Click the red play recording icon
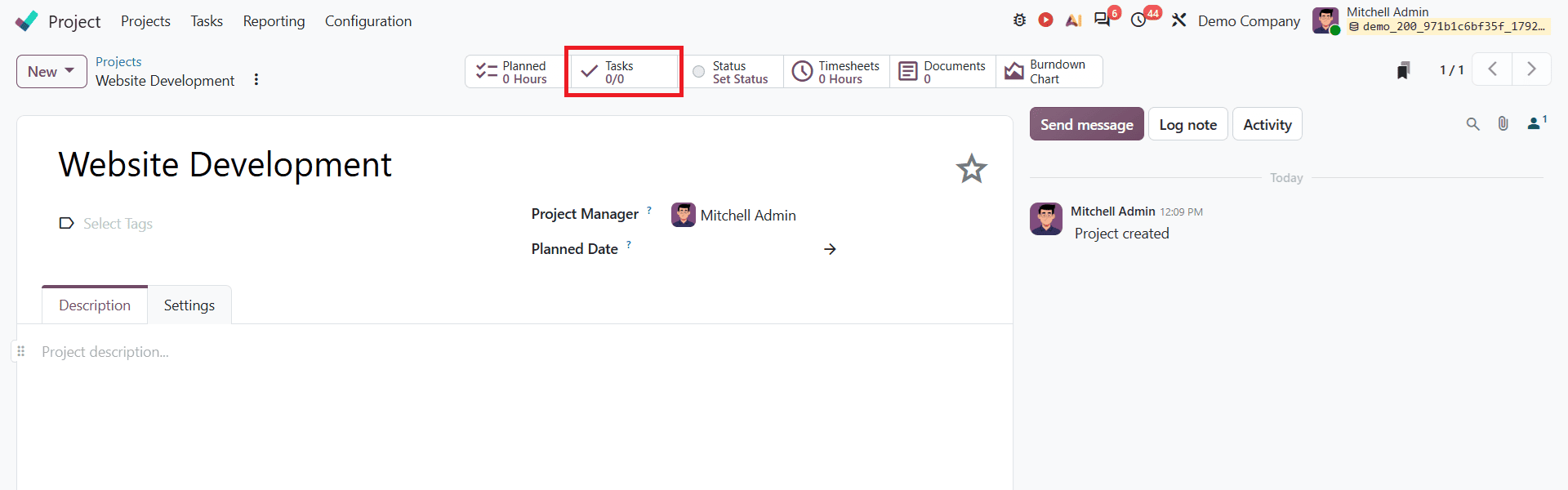Viewport: 1568px width, 490px height. (x=1045, y=20)
